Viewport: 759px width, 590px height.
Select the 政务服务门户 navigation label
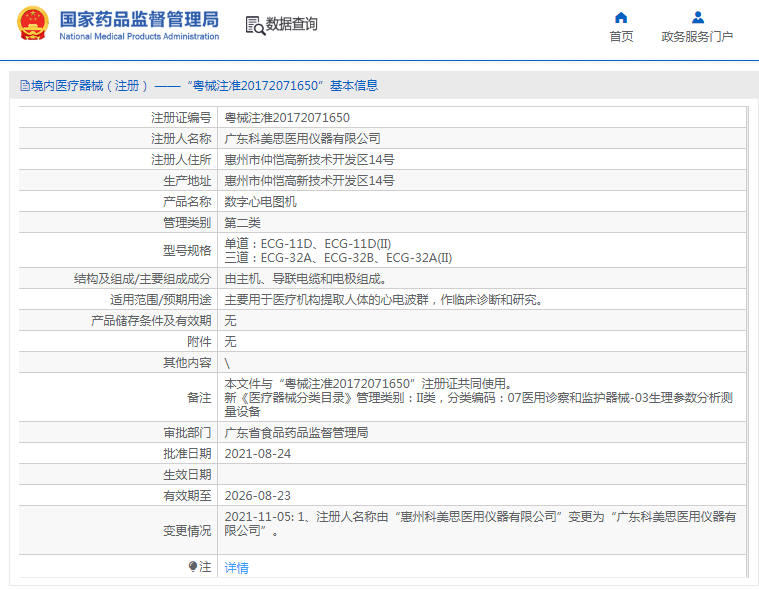click(697, 36)
